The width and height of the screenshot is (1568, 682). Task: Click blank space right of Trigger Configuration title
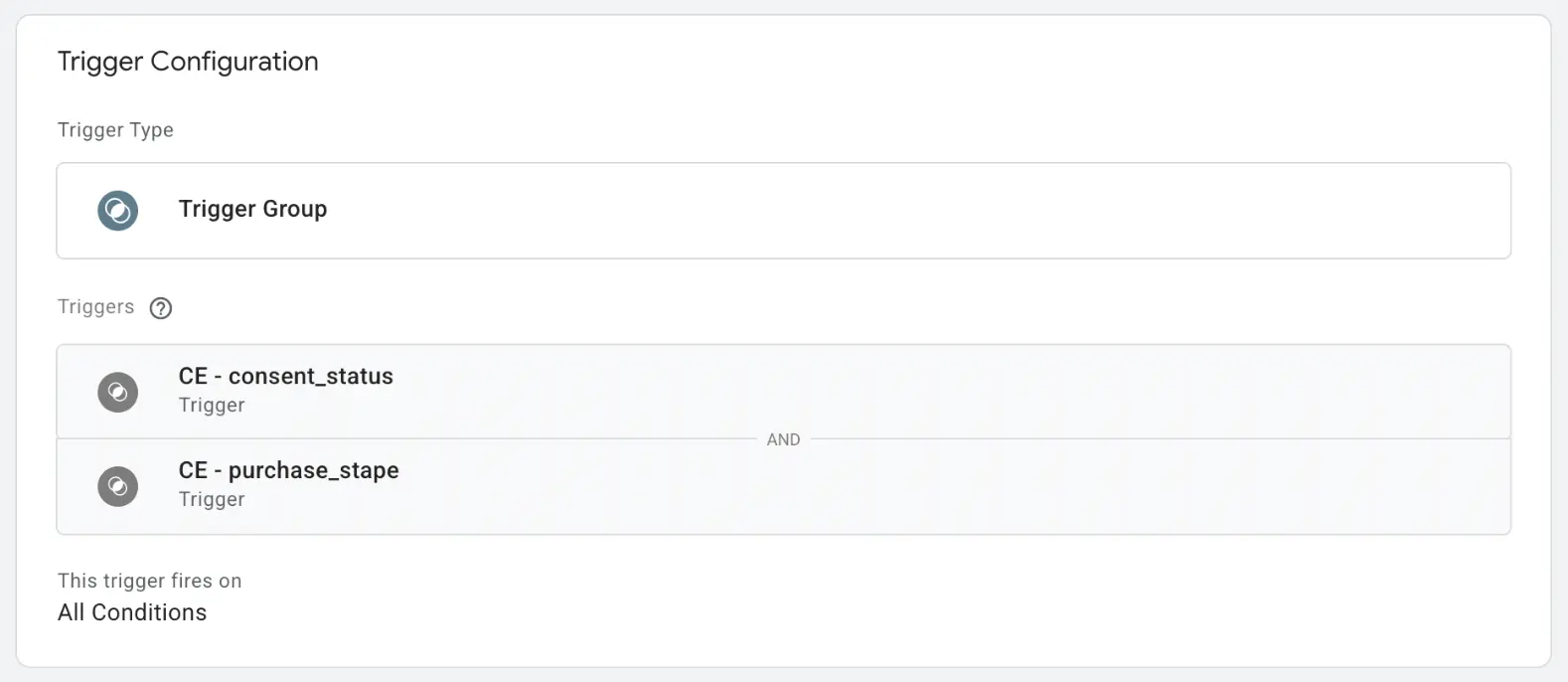coord(894,62)
